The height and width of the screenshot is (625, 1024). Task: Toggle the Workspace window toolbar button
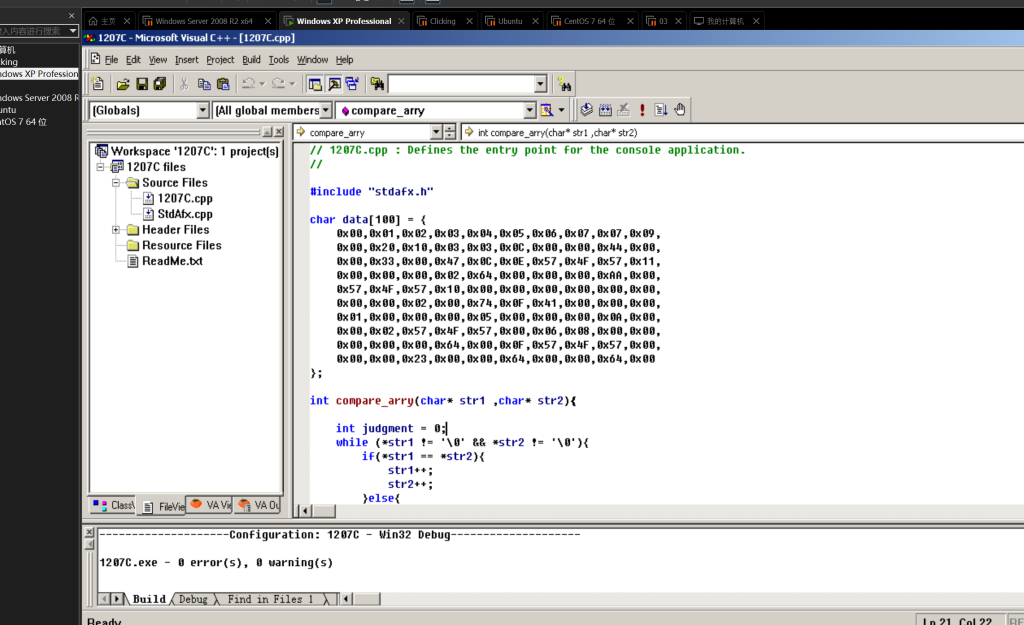[x=315, y=84]
